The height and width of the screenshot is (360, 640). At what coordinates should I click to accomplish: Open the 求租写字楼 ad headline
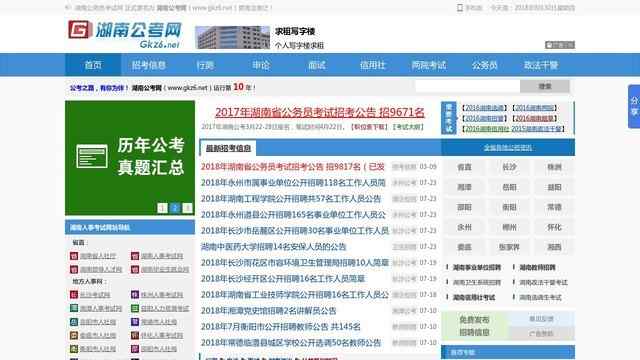[295, 31]
